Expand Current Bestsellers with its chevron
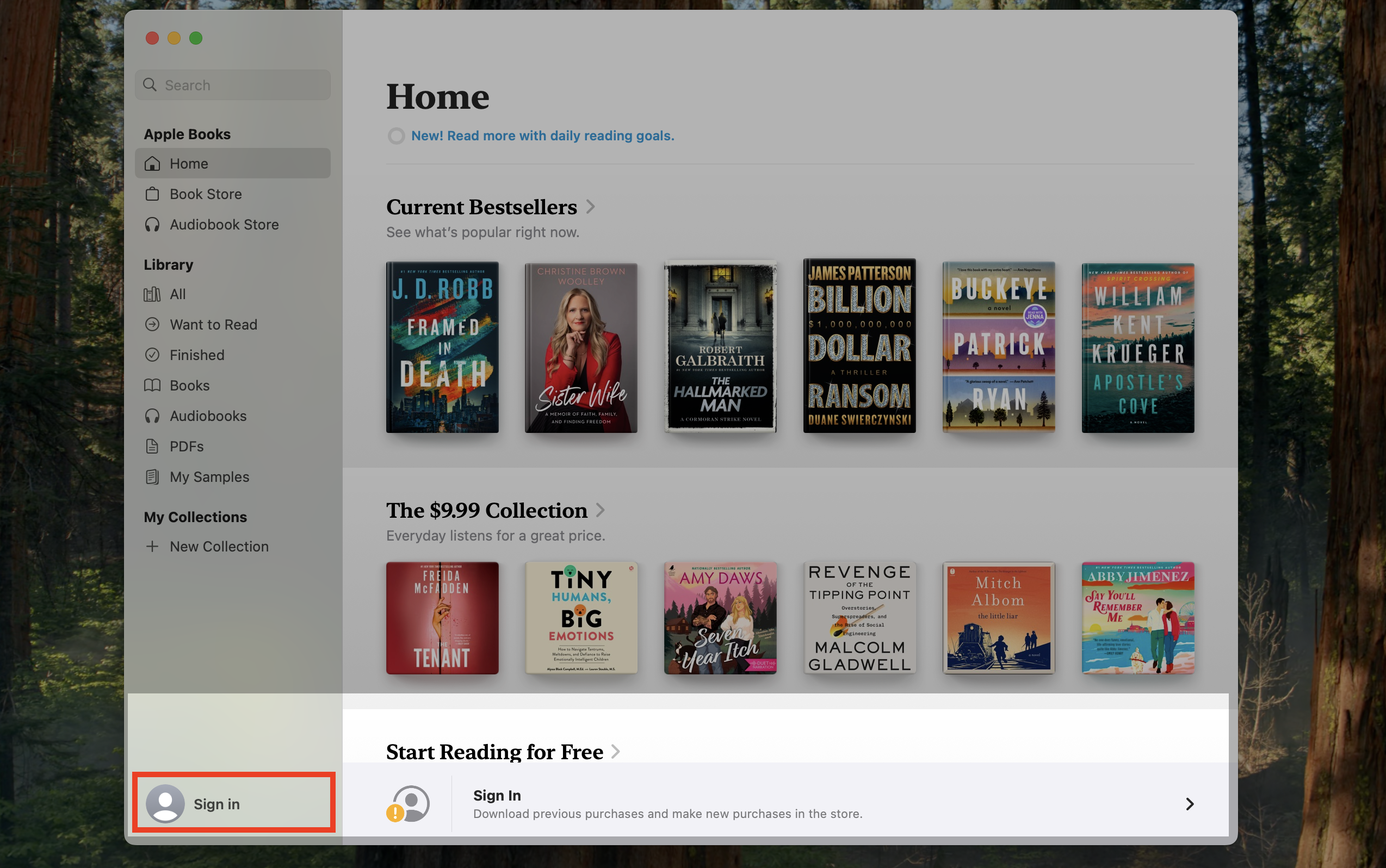The image size is (1386, 868). click(590, 207)
